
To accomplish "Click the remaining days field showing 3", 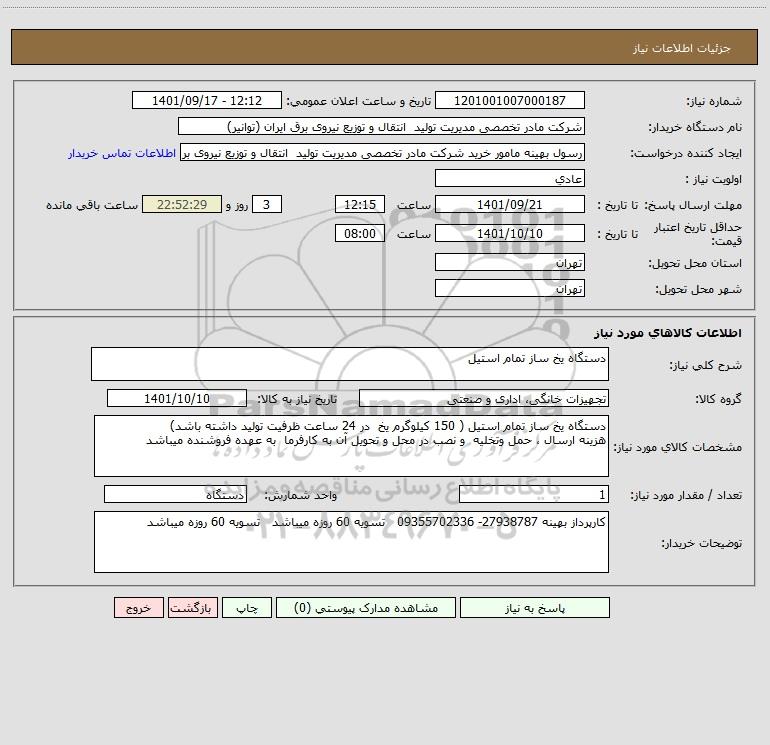I will click(x=267, y=204).
